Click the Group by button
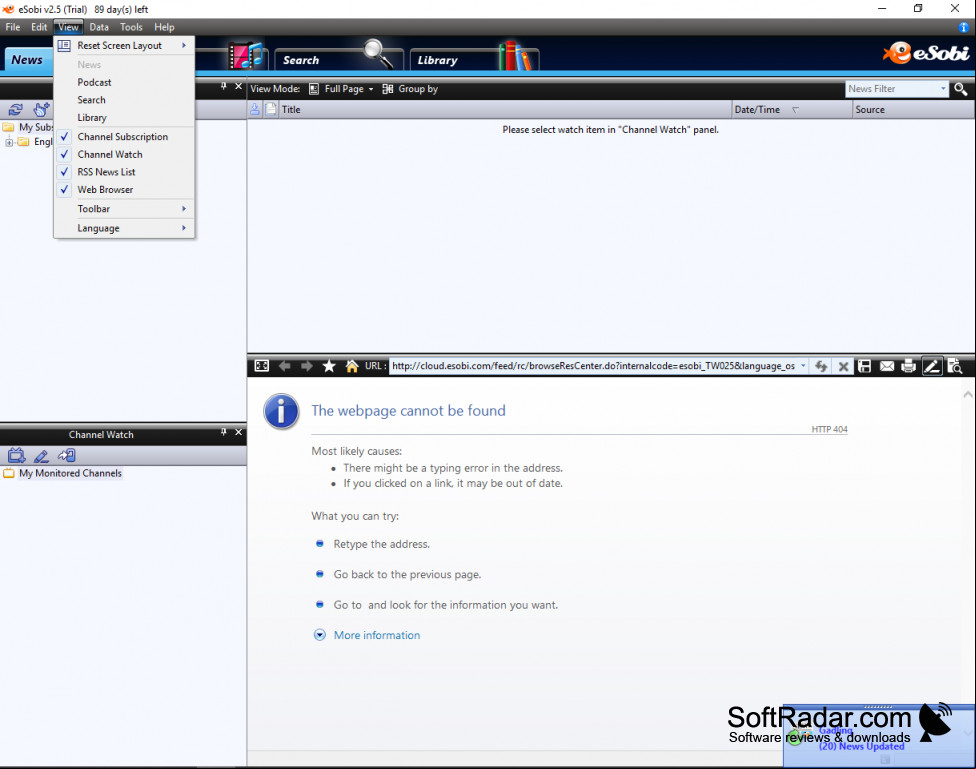This screenshot has height=769, width=976. [410, 89]
